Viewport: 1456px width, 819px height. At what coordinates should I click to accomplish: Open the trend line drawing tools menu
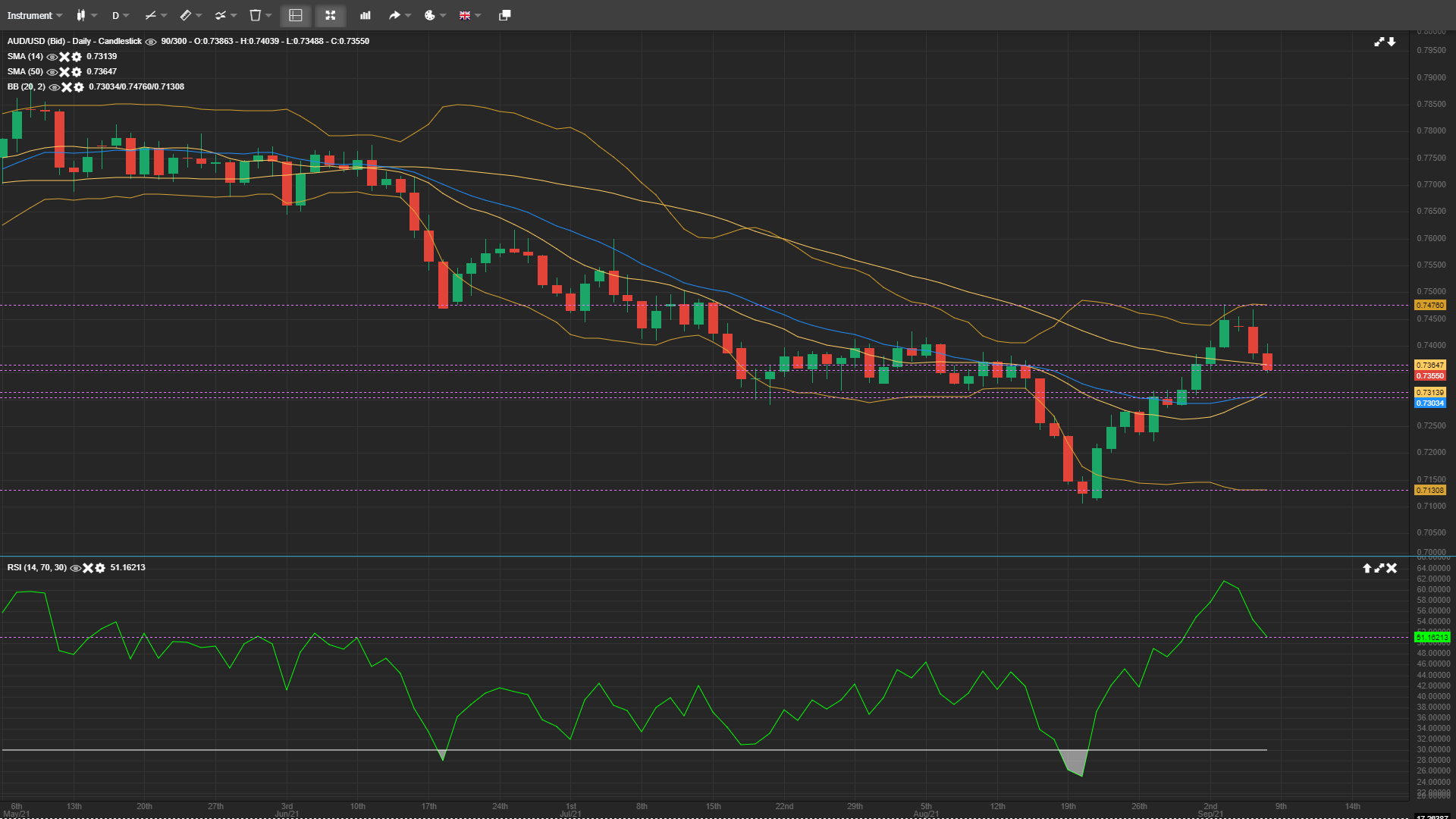click(x=155, y=15)
